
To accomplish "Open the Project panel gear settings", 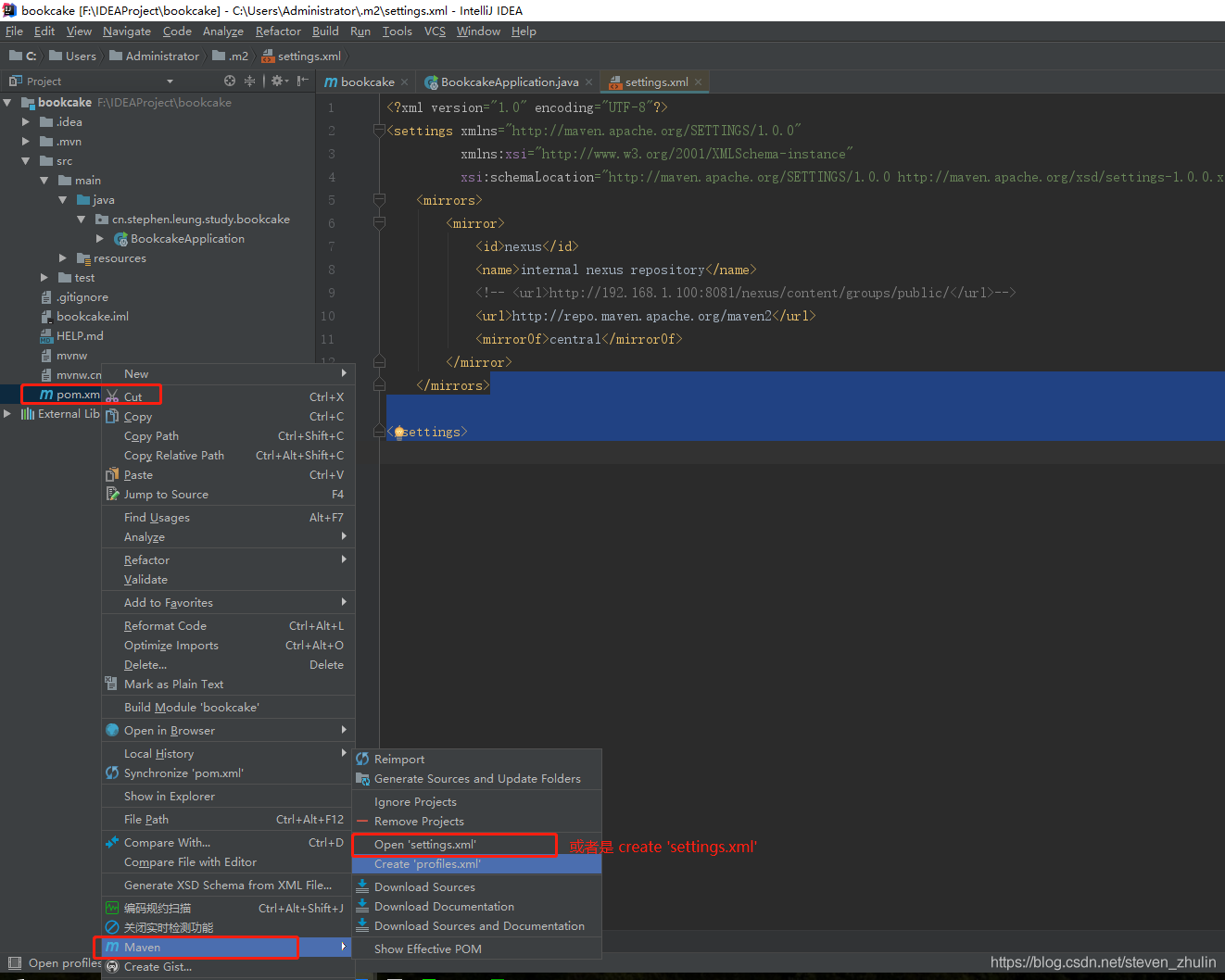I will (x=277, y=82).
